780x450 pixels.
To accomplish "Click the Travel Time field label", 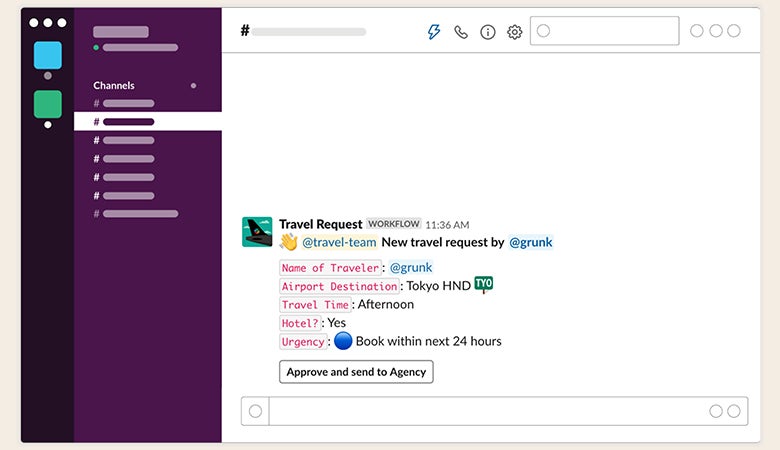I will (x=315, y=305).
